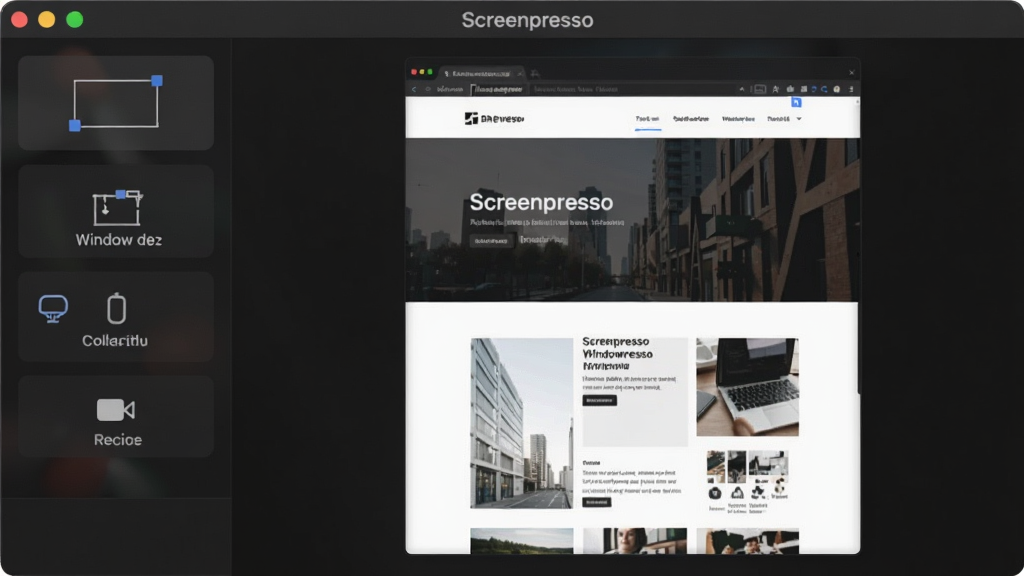Select the blue monitor screen icon
Screen dimensions: 1024x576
click(x=53, y=309)
